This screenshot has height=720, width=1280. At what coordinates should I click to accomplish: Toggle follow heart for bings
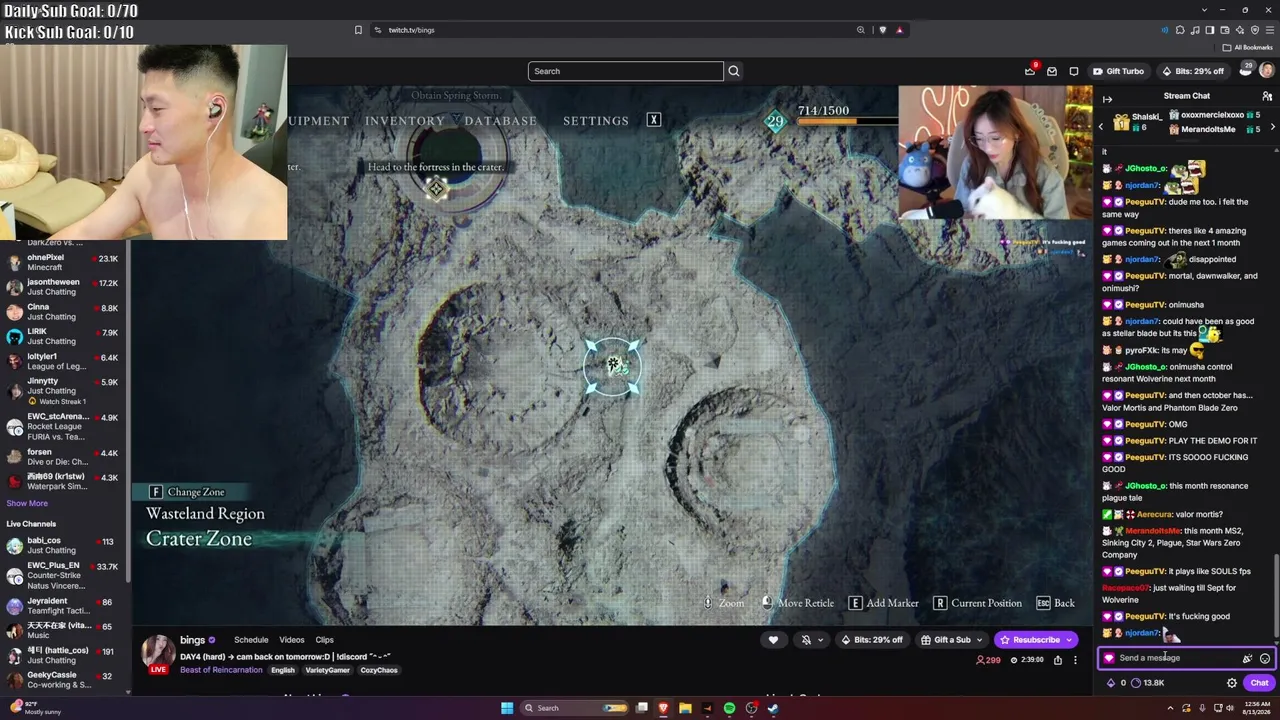[773, 640]
